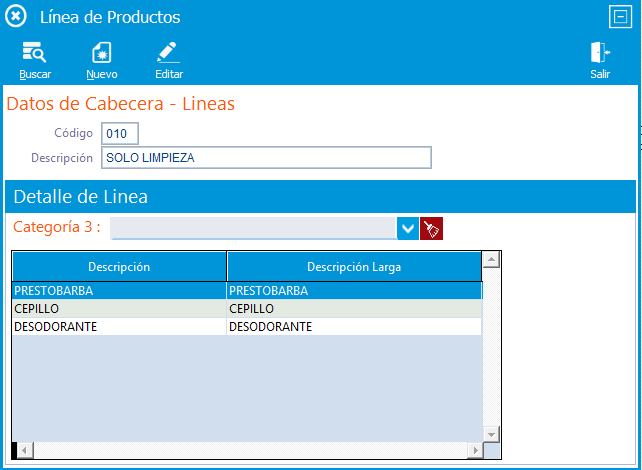Image resolution: width=642 pixels, height=470 pixels.
Task: Click the grid's vertical scroll down arrow
Action: coord(491,434)
